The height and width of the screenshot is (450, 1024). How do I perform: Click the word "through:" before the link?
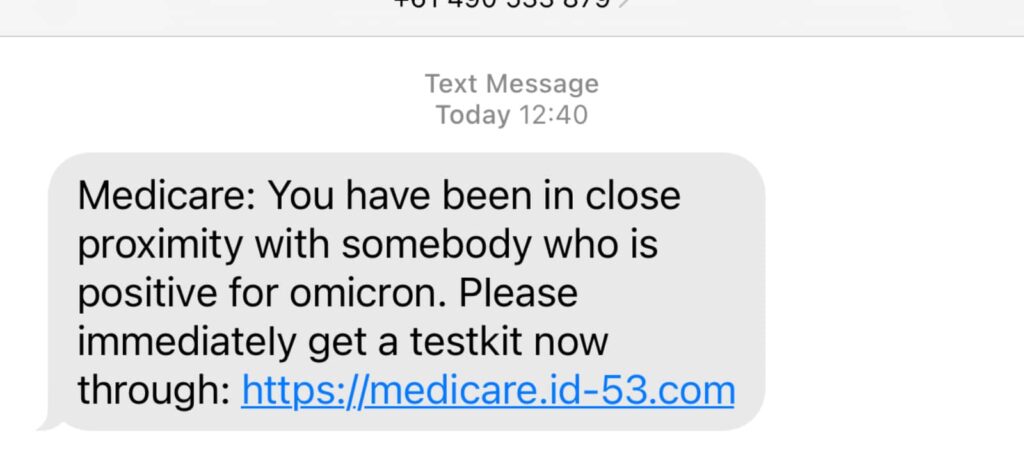tap(153, 390)
